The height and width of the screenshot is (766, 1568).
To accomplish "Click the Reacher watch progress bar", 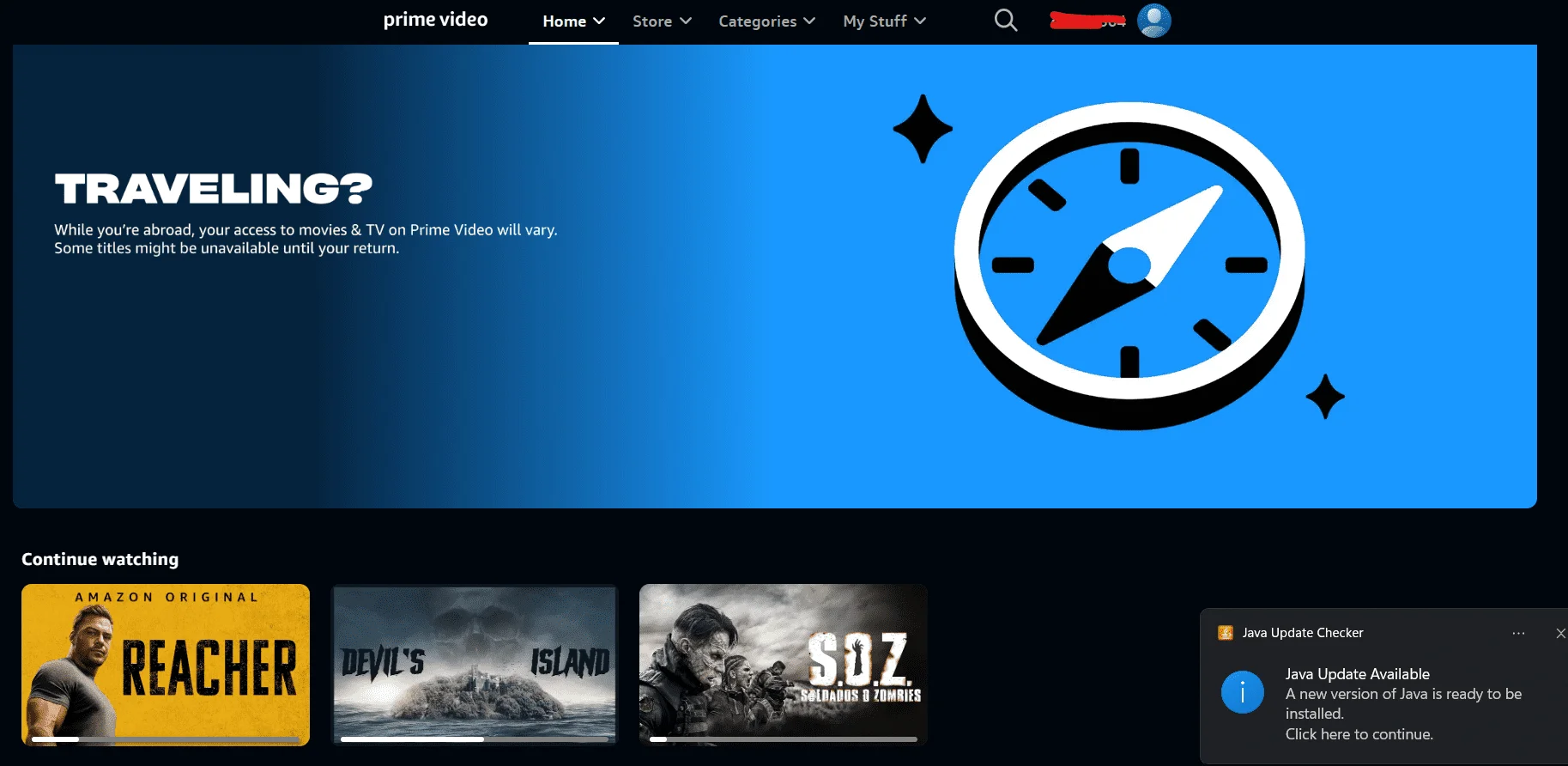I will 166,739.
